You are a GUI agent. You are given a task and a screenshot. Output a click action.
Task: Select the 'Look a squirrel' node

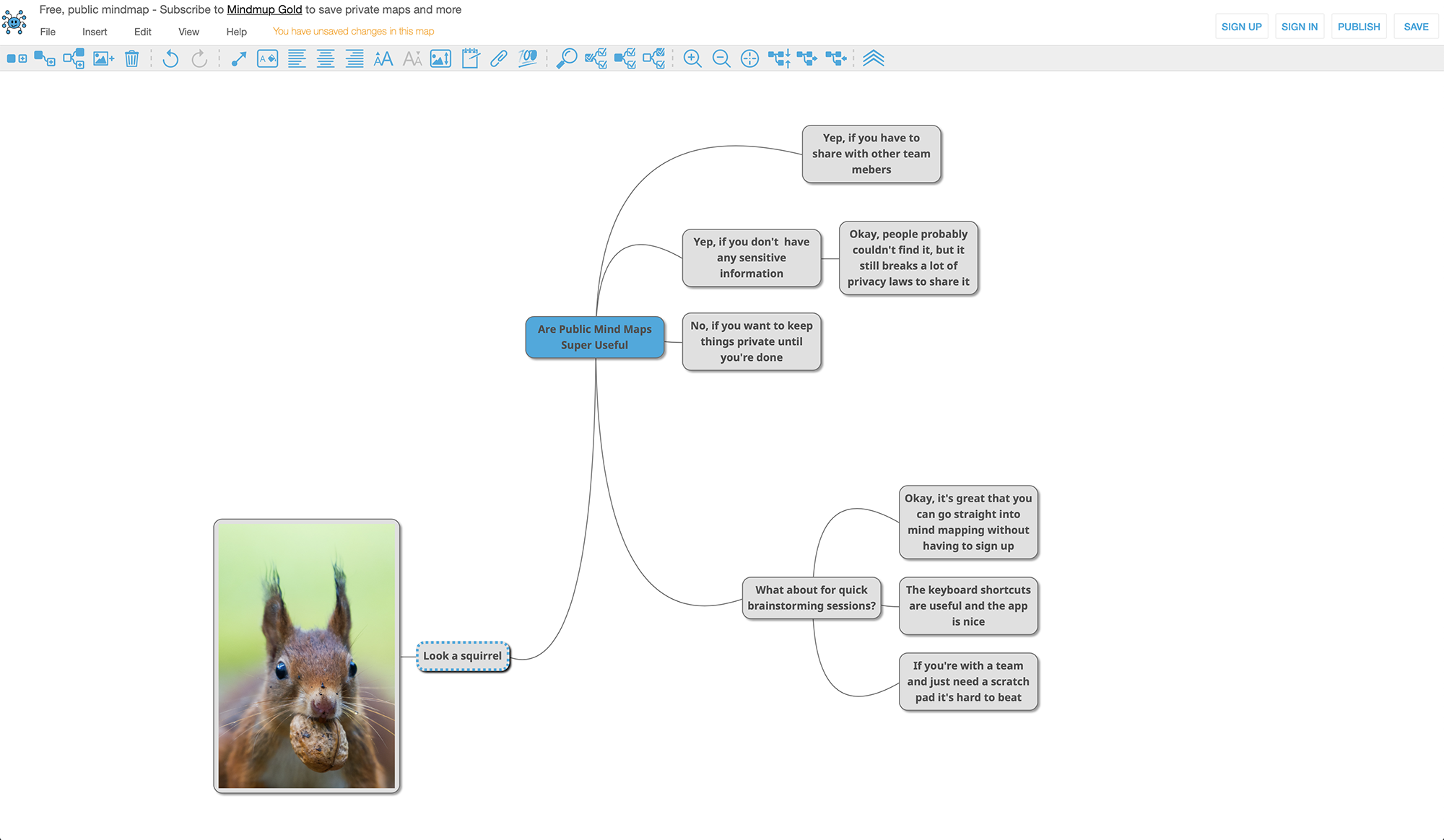coord(462,656)
